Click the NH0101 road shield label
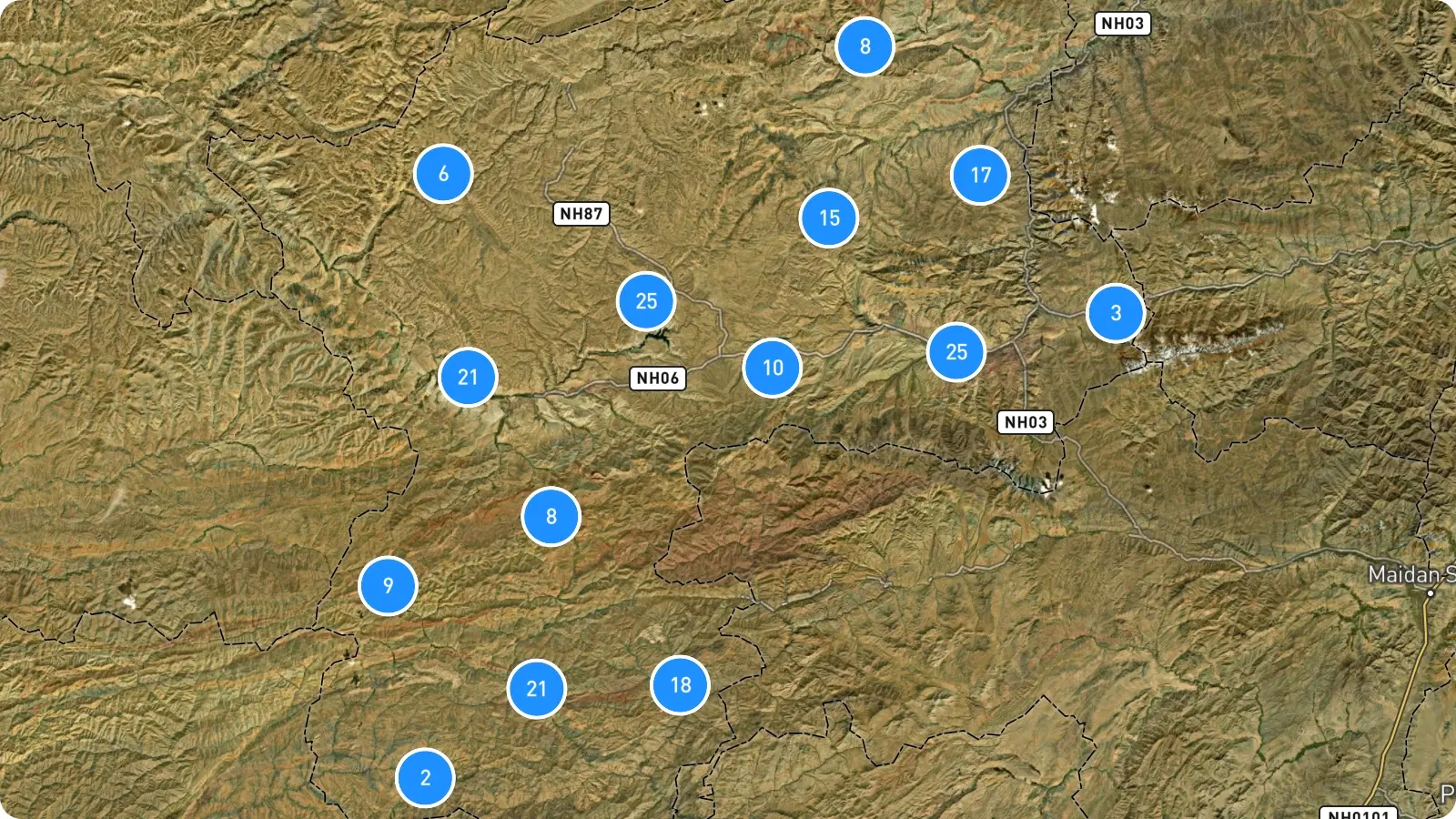The width and height of the screenshot is (1456, 819). pos(1358,814)
